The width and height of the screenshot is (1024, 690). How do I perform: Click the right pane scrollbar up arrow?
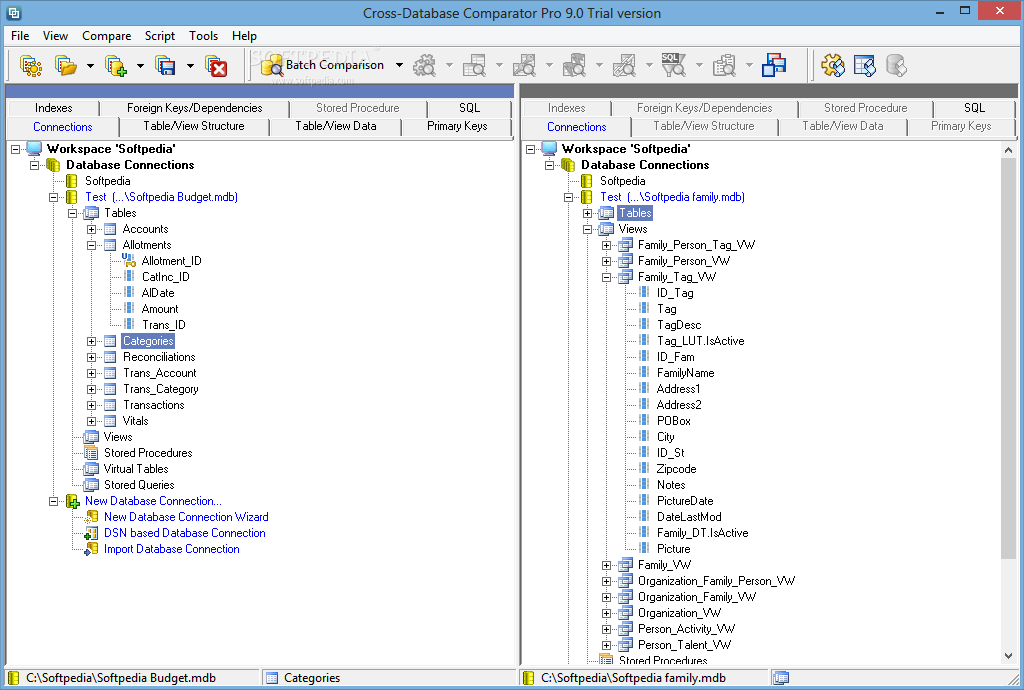click(1008, 149)
